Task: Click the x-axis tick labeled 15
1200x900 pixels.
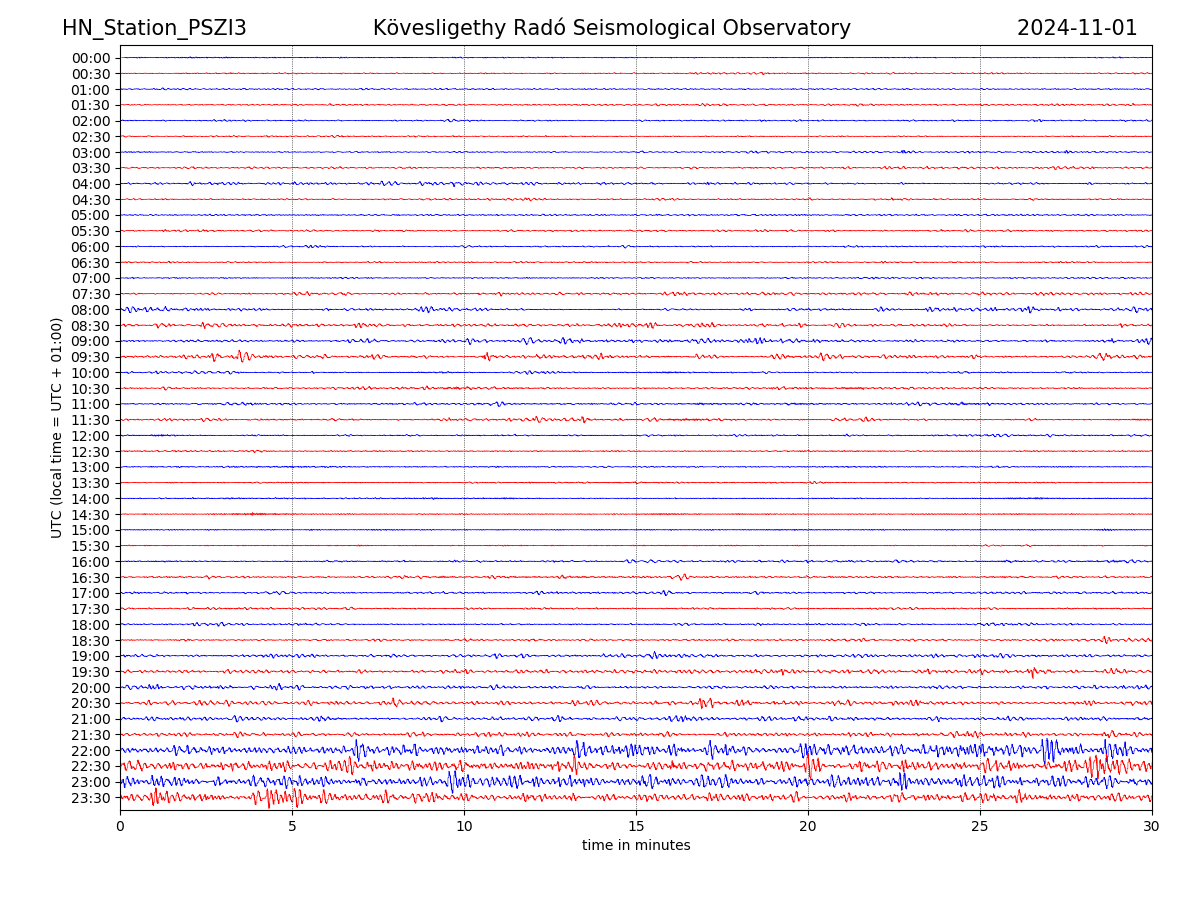Action: 636,826
